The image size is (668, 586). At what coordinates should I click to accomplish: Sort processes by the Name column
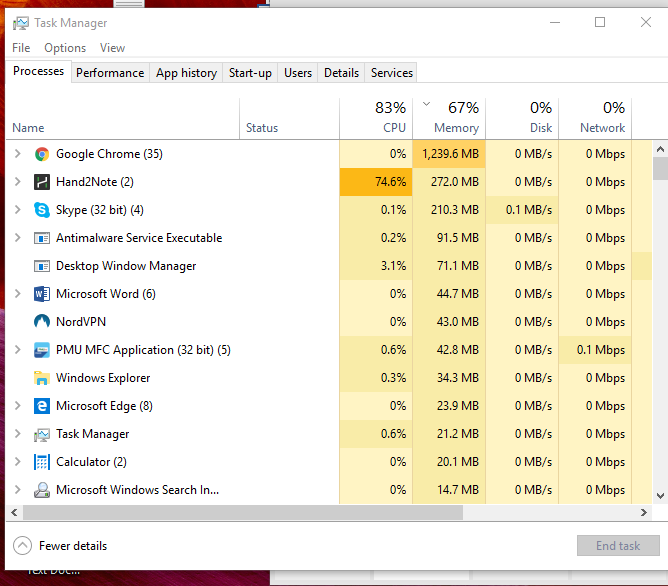pyautogui.click(x=122, y=118)
